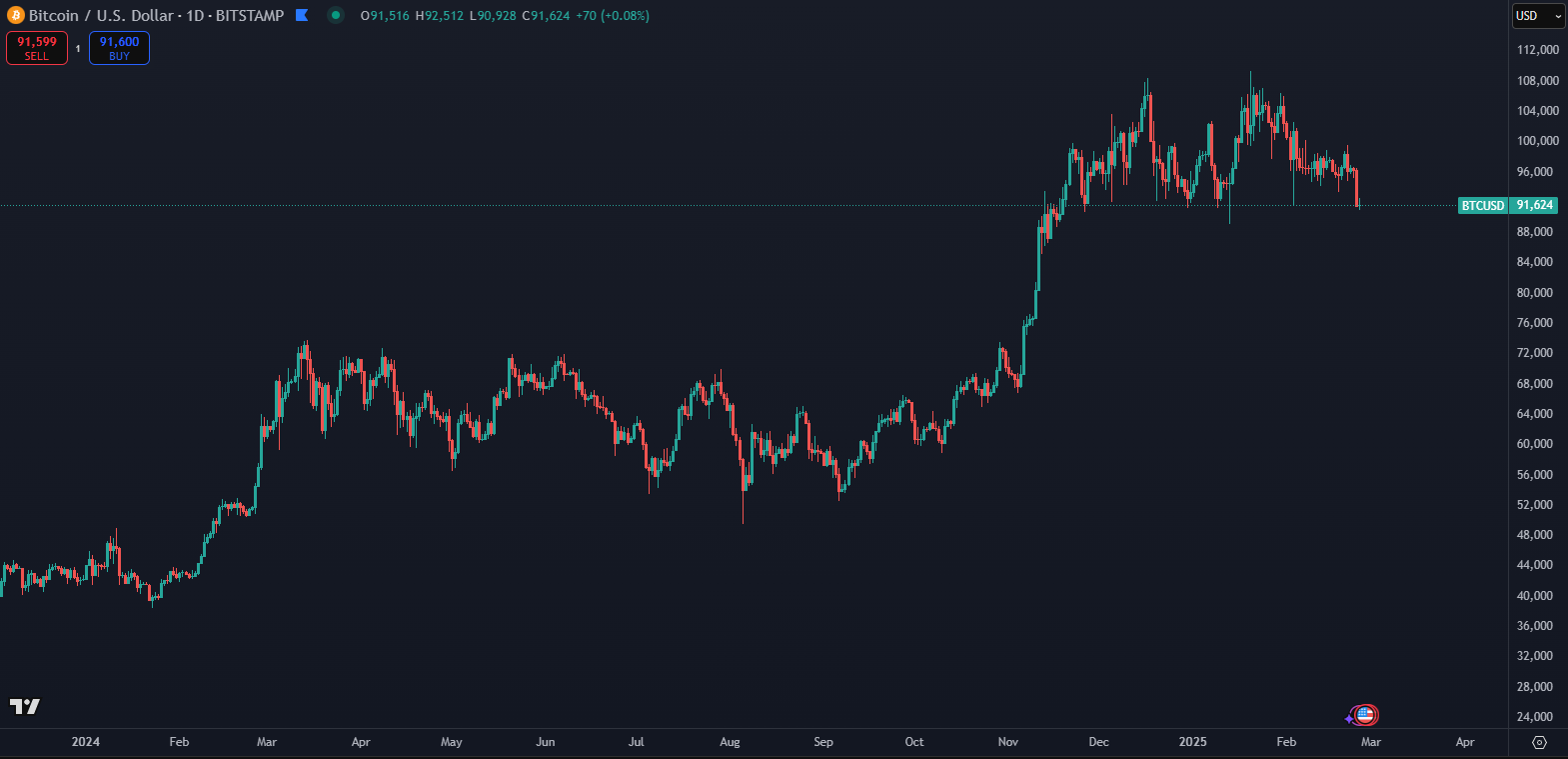Click the Aug label on time axis
This screenshot has width=1568, height=759.
731,742
